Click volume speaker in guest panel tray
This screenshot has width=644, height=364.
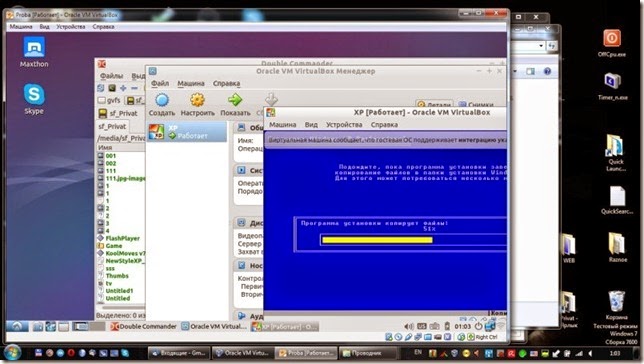pos(408,327)
